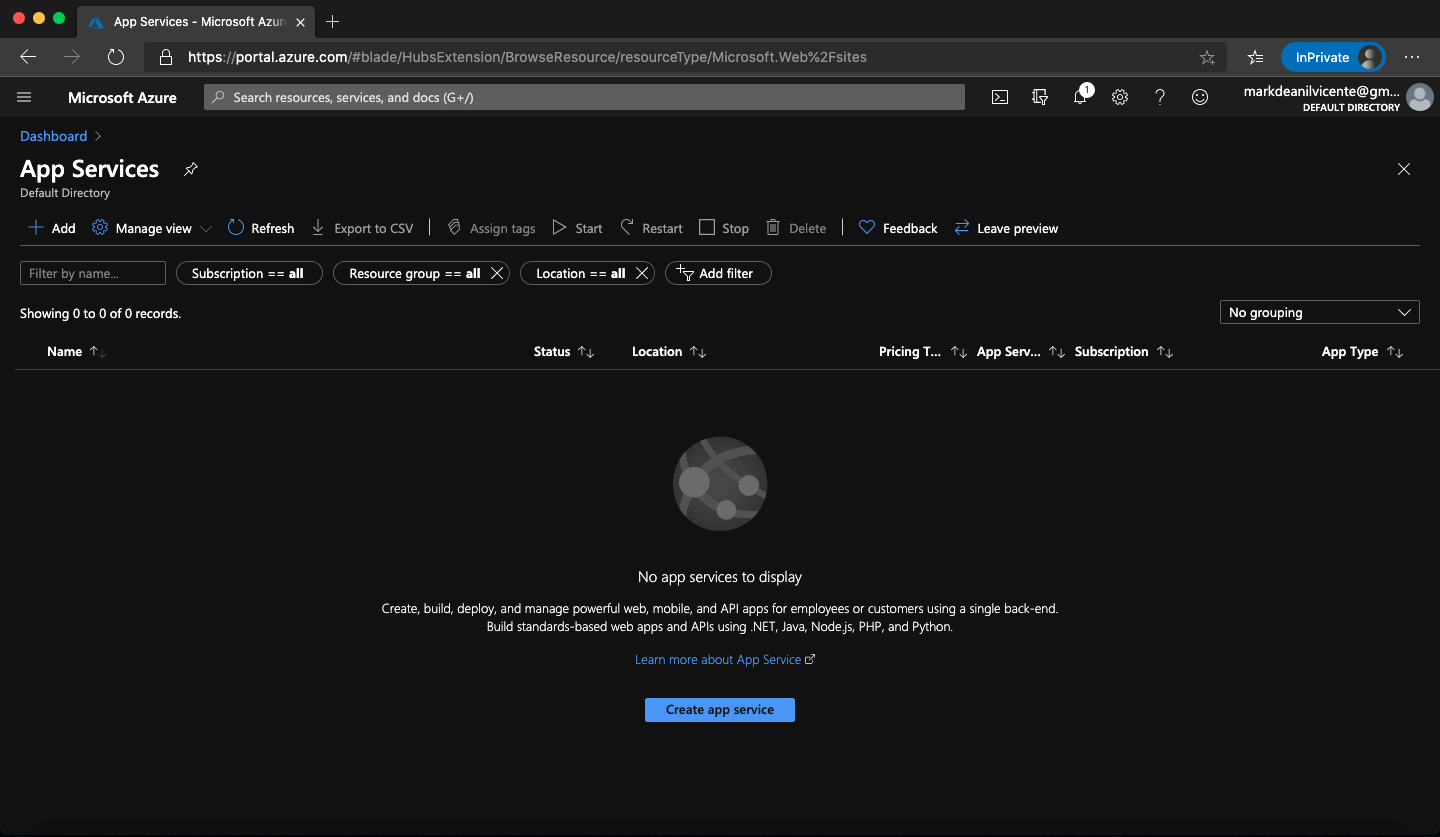The height and width of the screenshot is (837, 1440).
Task: Remove the Resource group filter pill
Action: coord(497,273)
